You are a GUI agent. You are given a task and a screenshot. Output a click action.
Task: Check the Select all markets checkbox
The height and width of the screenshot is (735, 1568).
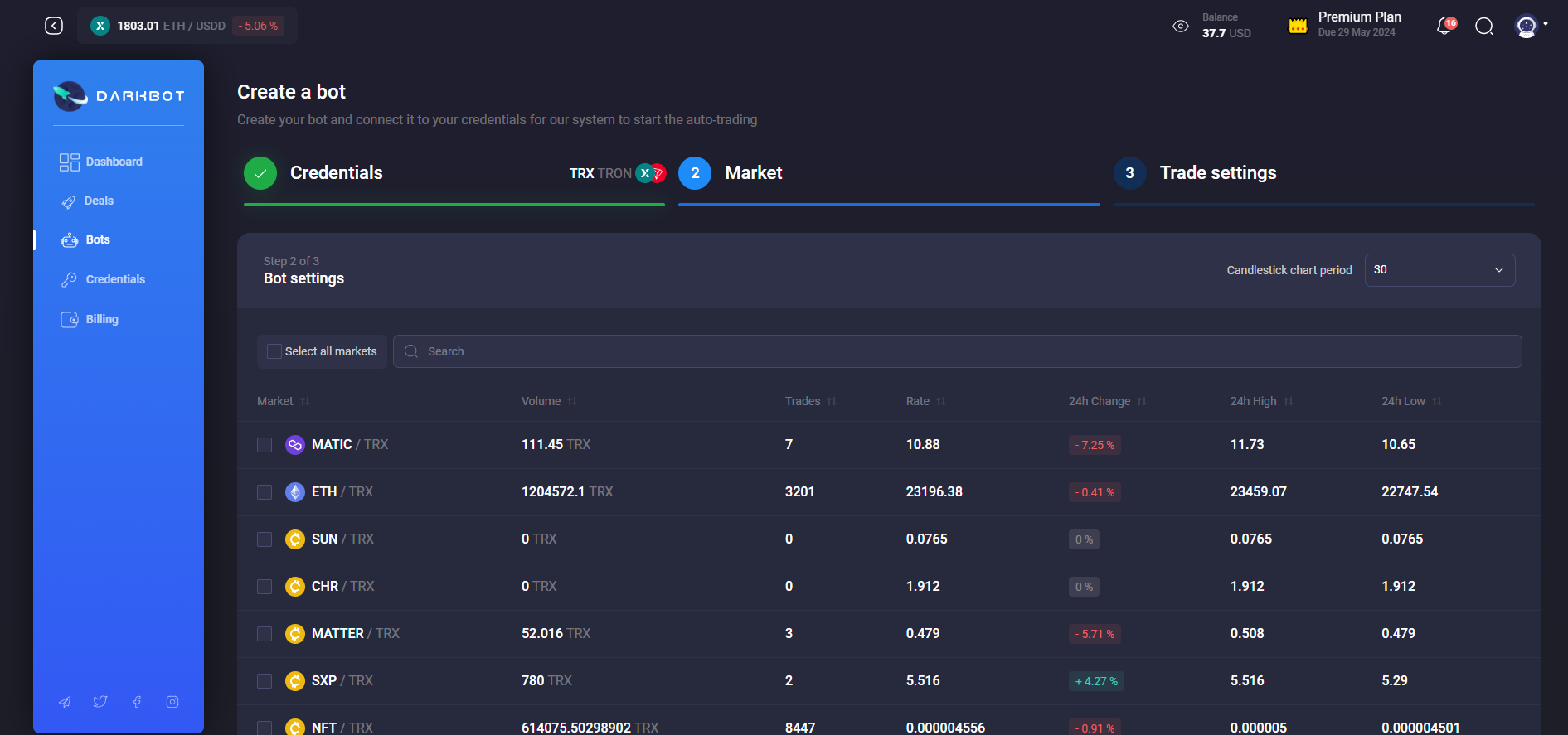click(x=274, y=351)
